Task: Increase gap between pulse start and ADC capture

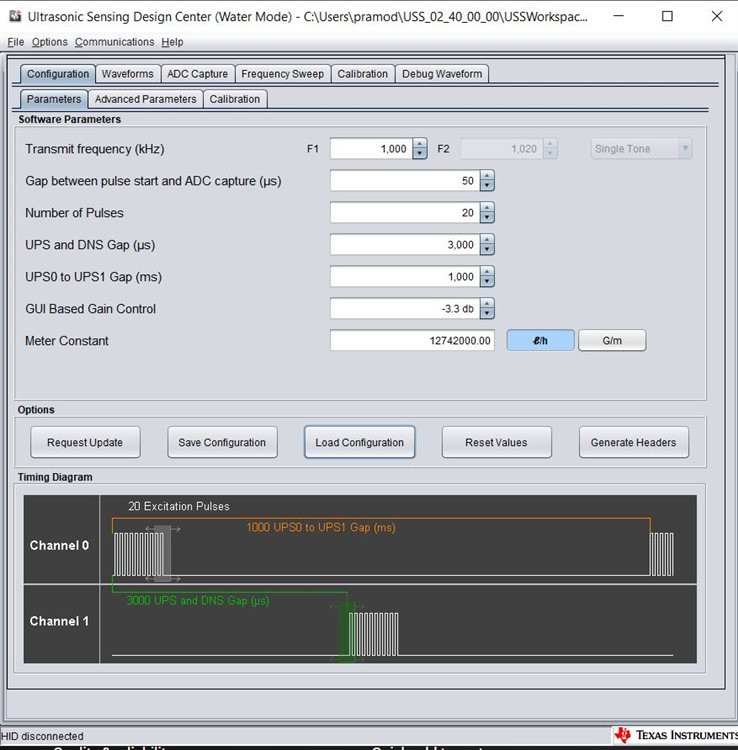Action: click(487, 176)
